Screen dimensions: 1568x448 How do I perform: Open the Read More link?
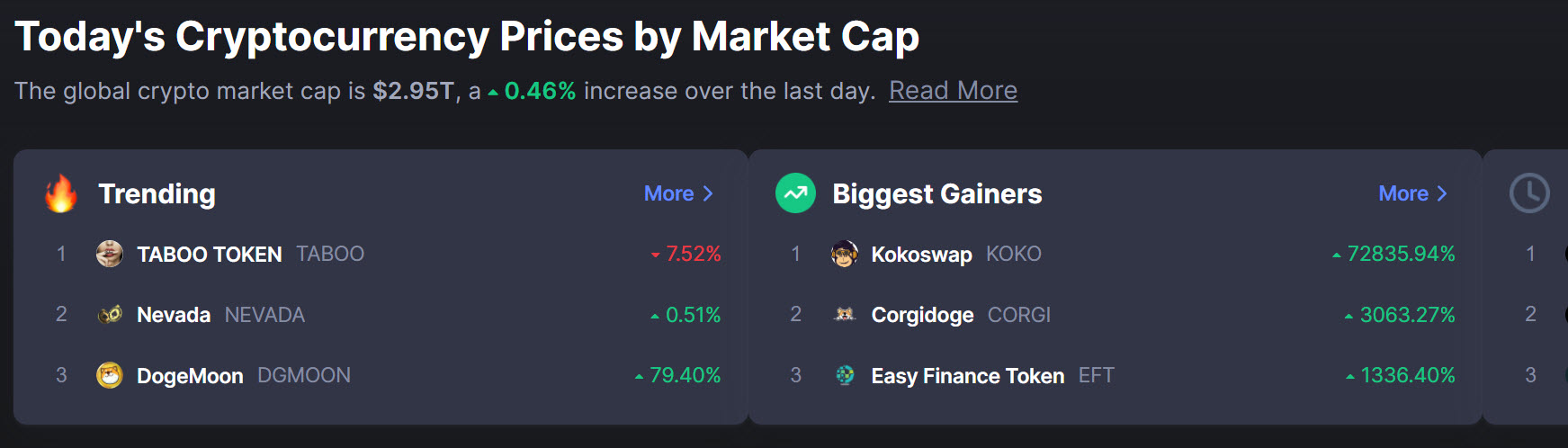[953, 91]
